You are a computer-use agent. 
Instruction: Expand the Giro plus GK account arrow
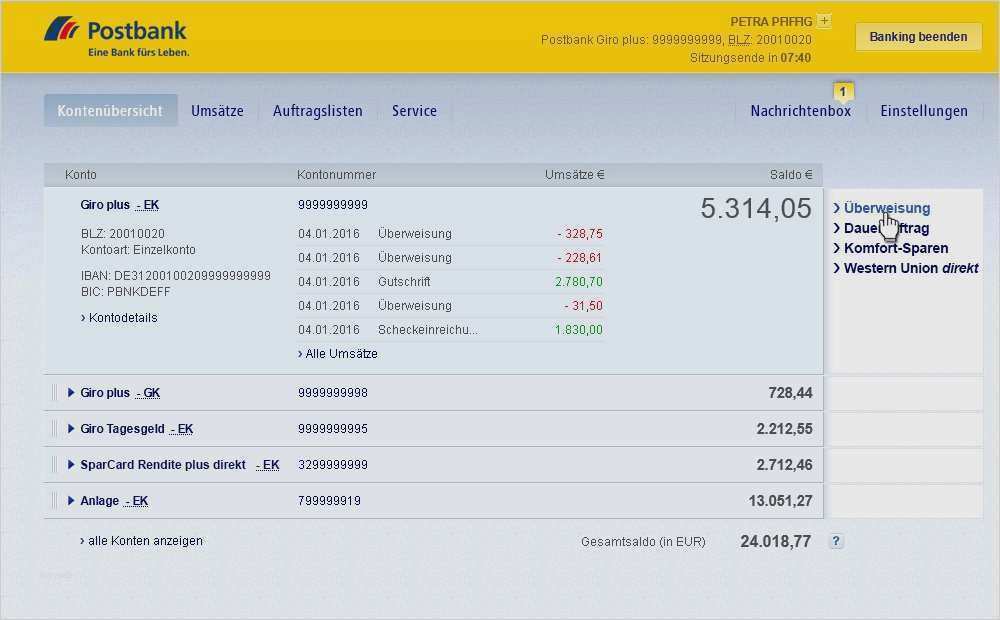click(x=71, y=392)
